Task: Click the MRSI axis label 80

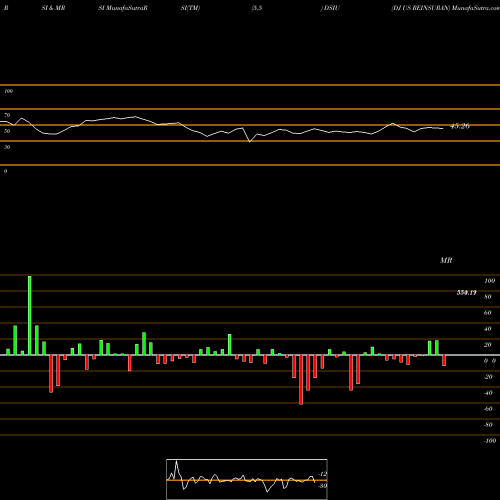Action: coord(488,297)
